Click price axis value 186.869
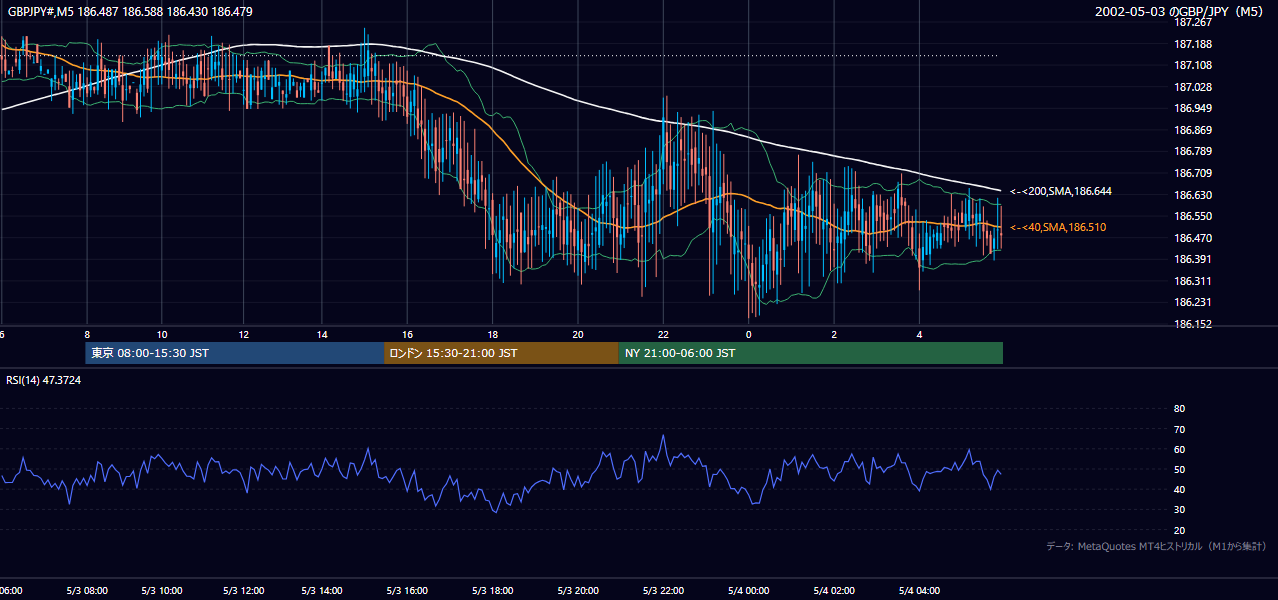The width and height of the screenshot is (1278, 600). [1193, 130]
